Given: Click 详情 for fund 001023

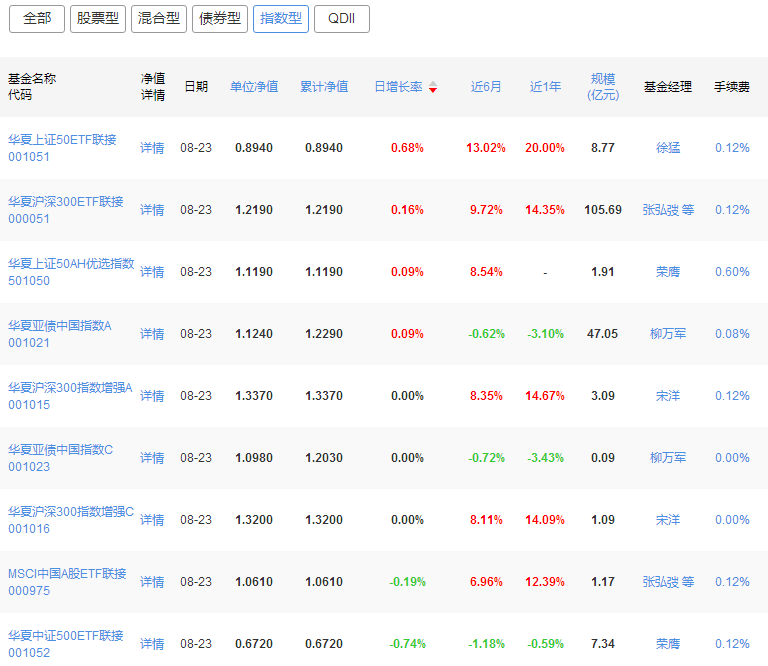Looking at the screenshot, I should pos(152,457).
